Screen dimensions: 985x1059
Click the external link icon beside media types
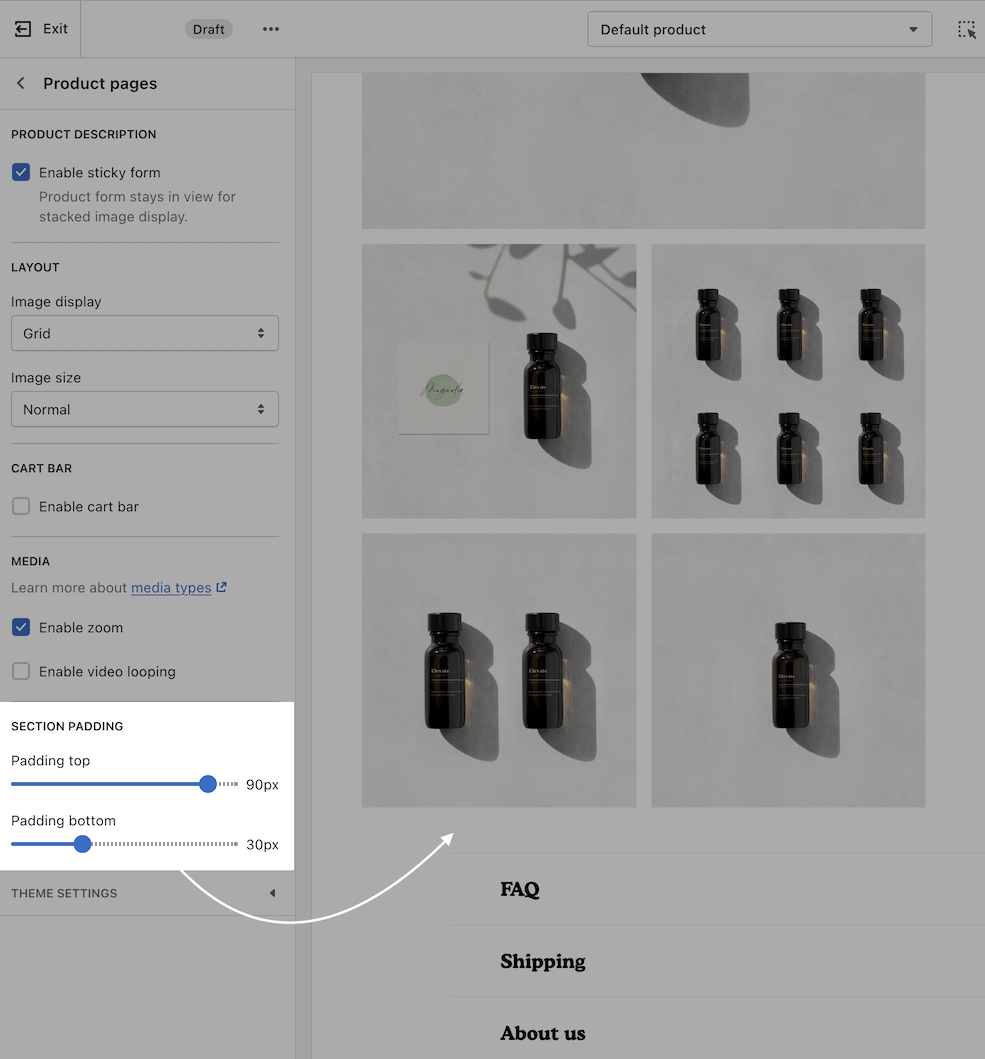(x=222, y=588)
